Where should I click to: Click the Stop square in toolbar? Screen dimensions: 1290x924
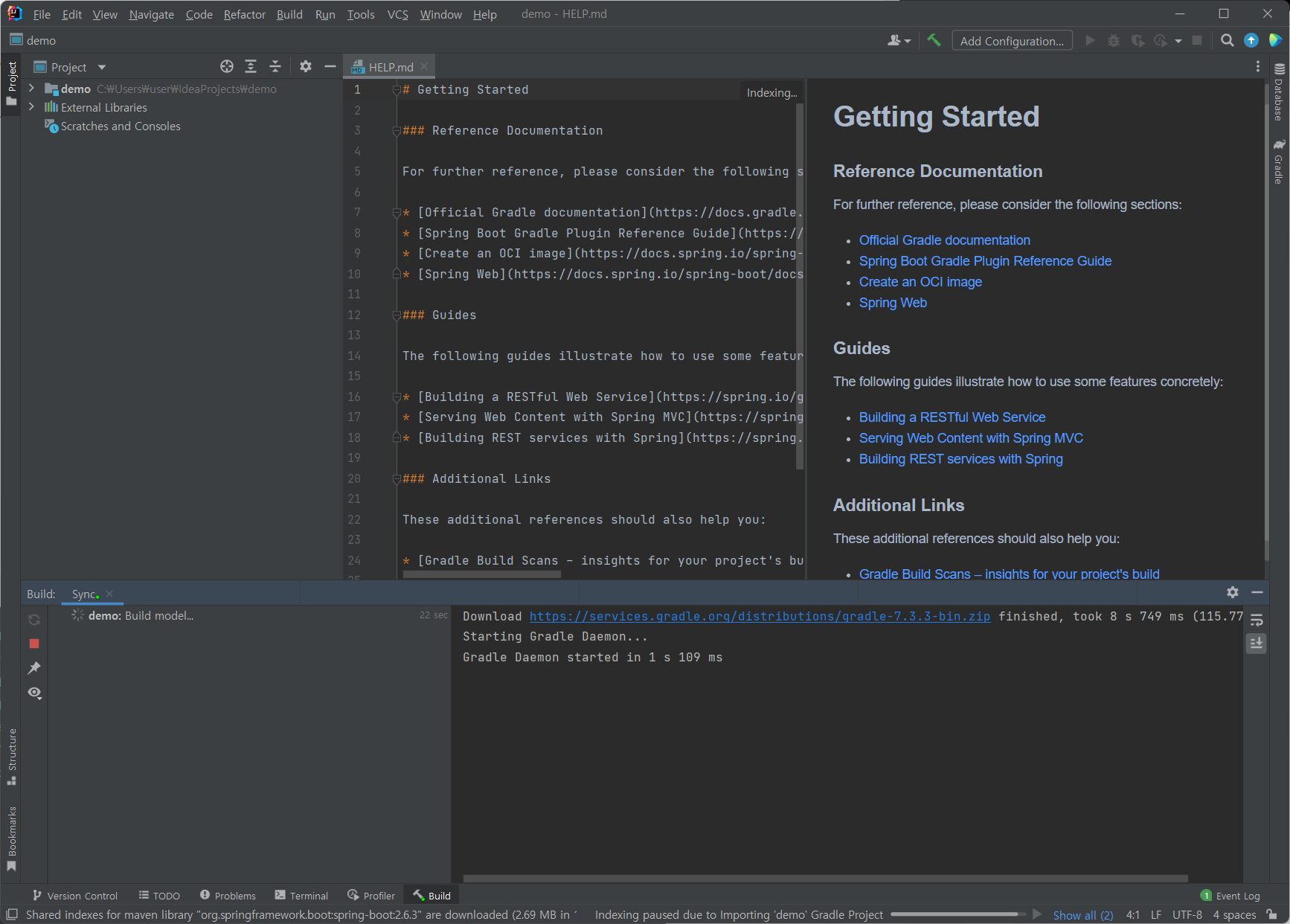click(x=1197, y=40)
